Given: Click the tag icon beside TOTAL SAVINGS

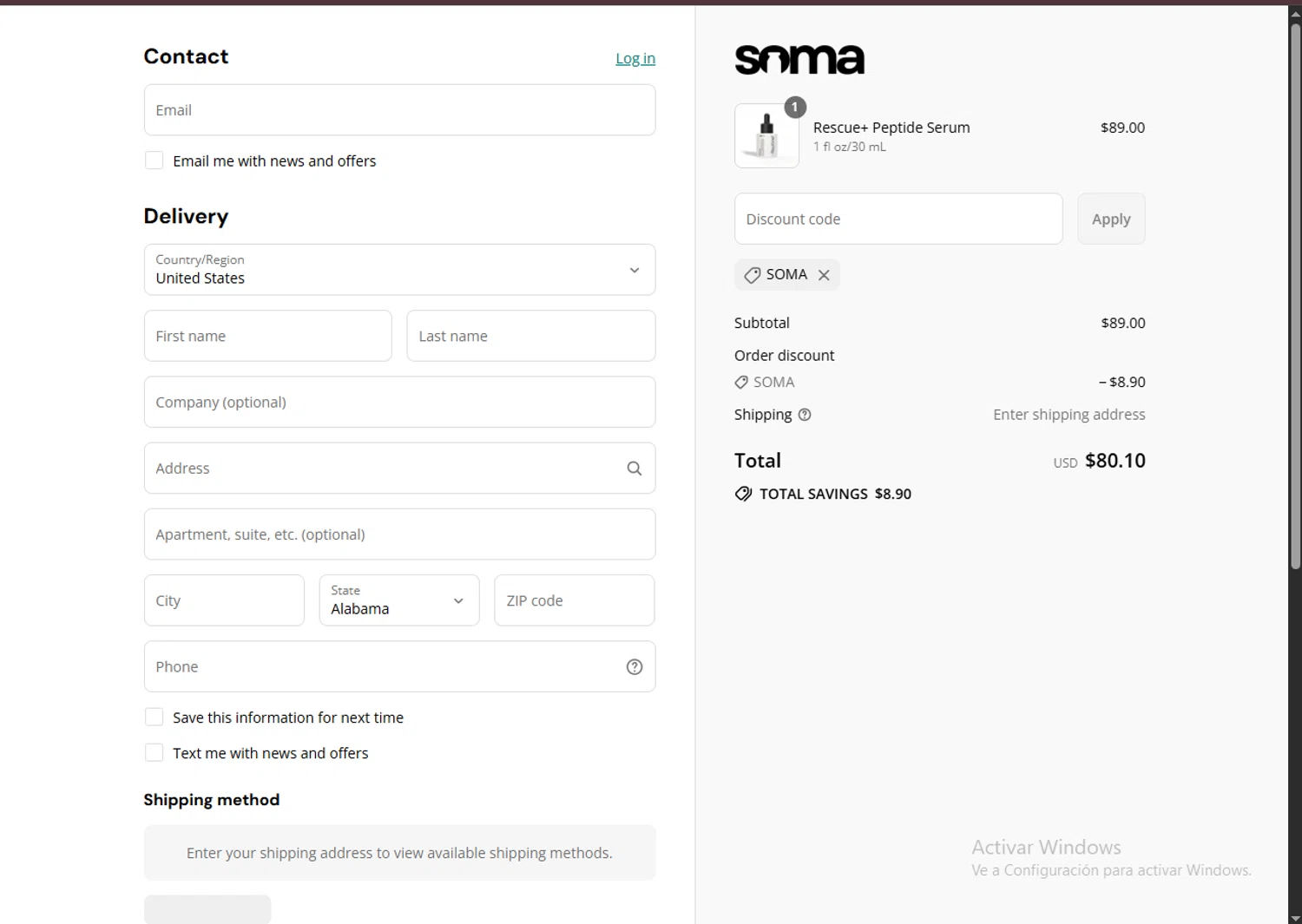Looking at the screenshot, I should 743,494.
